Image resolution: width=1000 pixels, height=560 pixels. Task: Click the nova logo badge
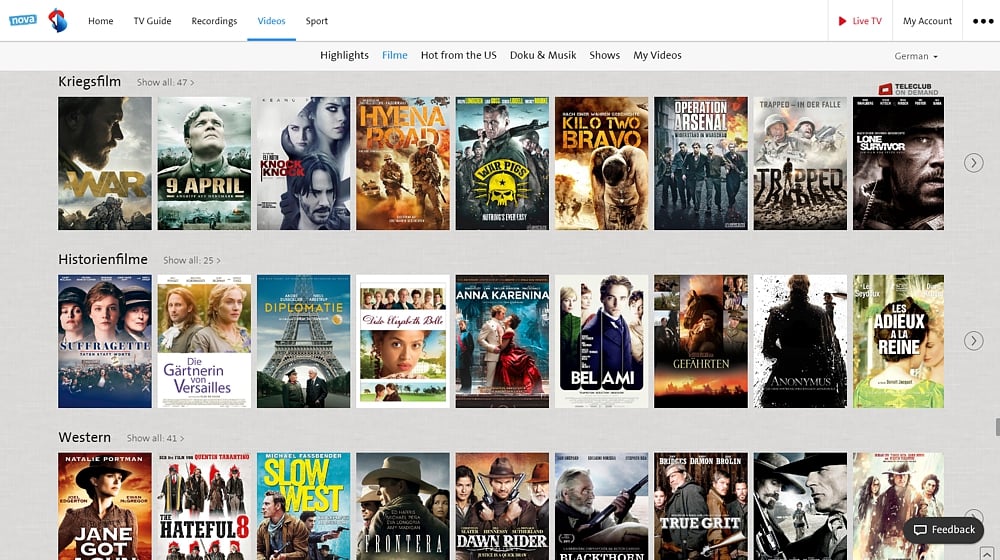23,20
